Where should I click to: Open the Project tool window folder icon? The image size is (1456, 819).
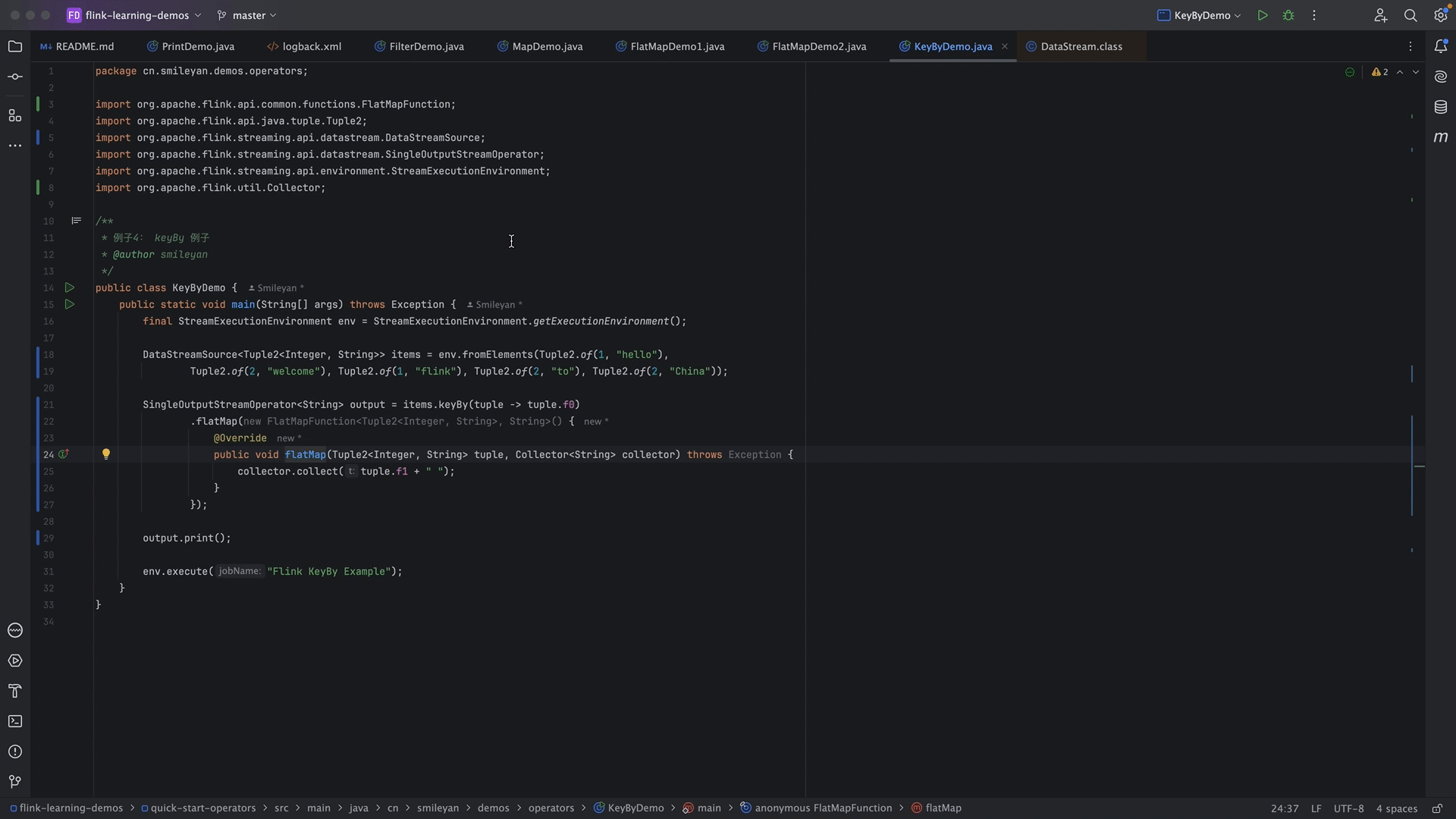[15, 47]
